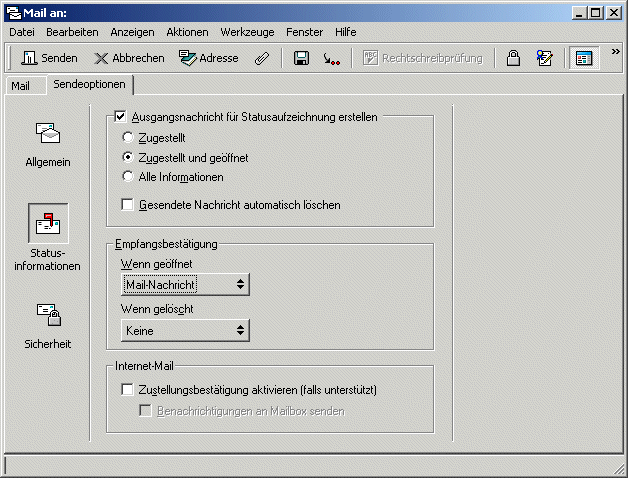Viewport: 628px width, 478px height.
Task: Click Abbrechen to cancel the mail
Action: click(129, 58)
